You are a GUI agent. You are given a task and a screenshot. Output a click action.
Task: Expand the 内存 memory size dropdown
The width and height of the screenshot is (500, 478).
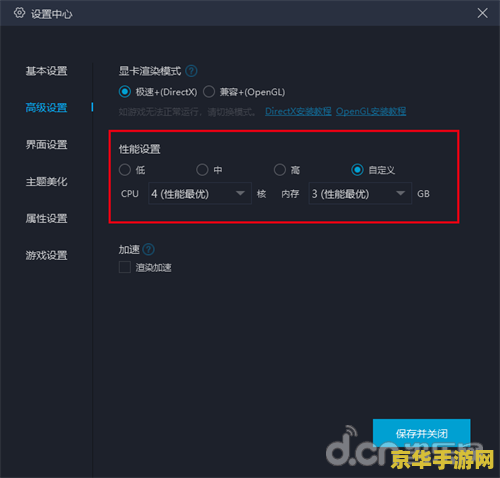tap(360, 193)
